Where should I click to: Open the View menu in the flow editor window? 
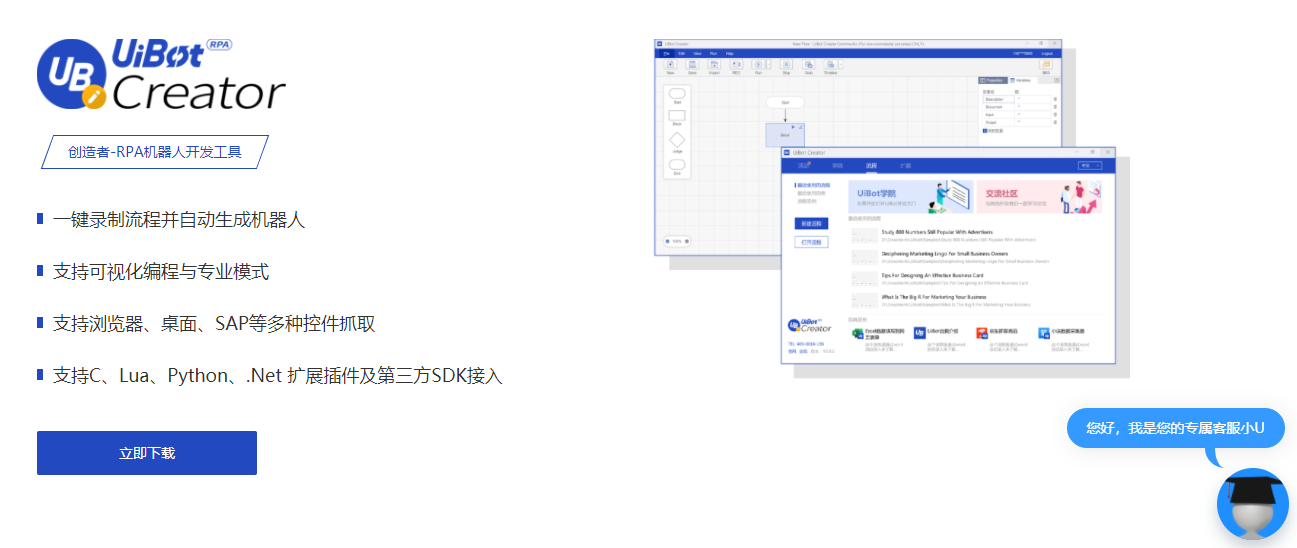[x=697, y=53]
